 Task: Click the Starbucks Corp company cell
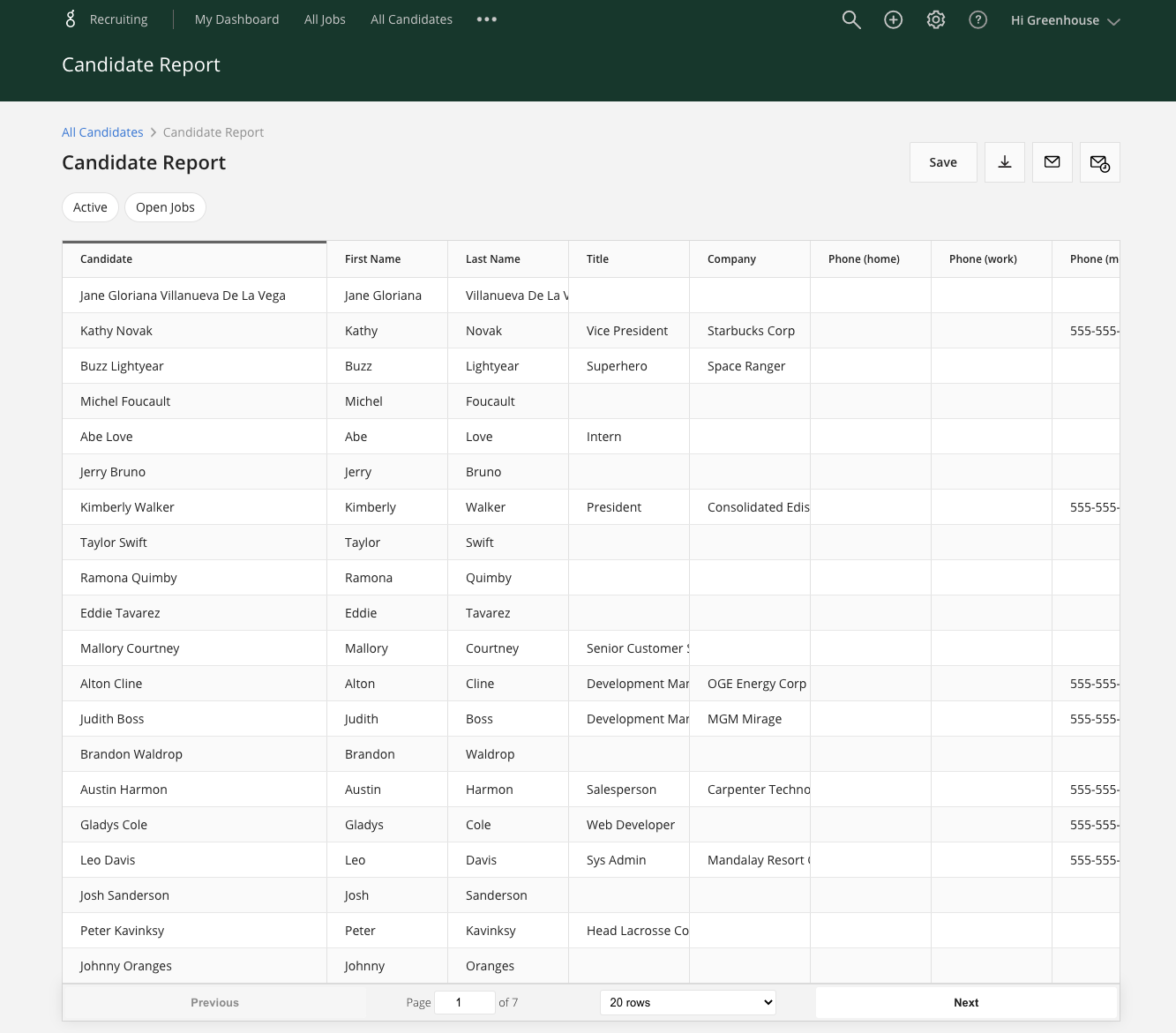click(751, 331)
